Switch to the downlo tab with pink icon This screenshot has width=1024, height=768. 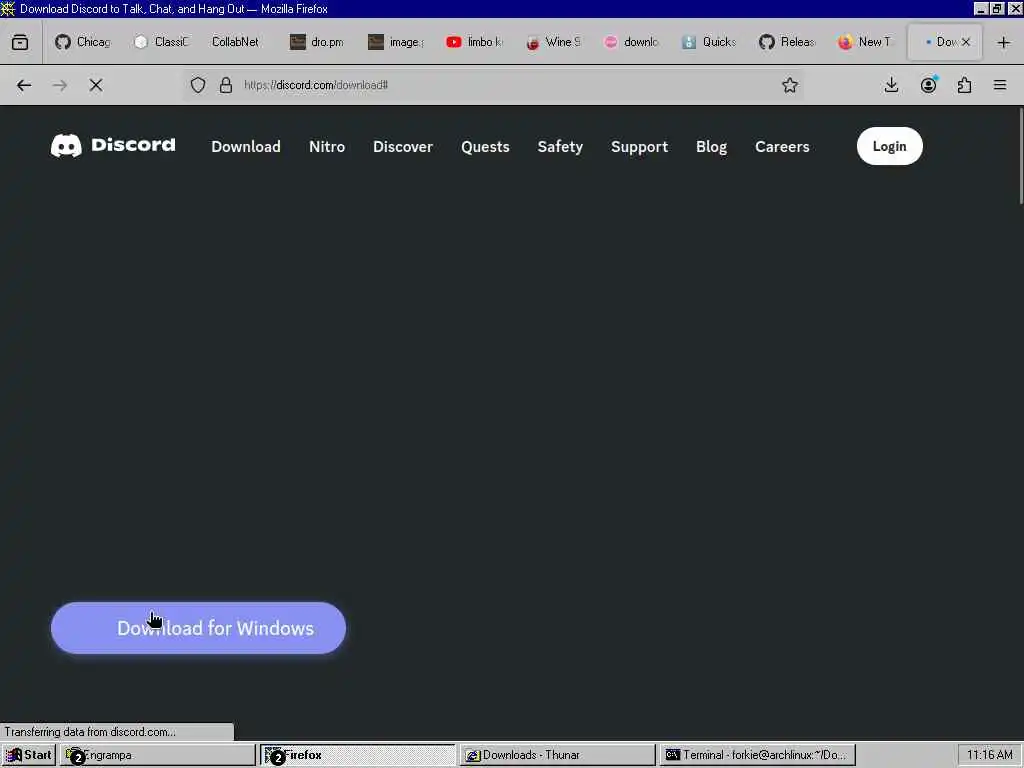(x=631, y=42)
